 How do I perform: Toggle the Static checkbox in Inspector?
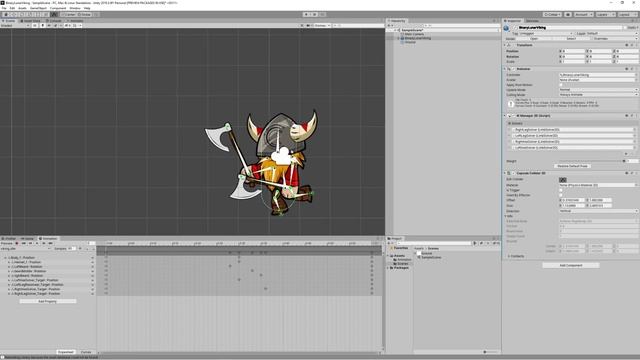pyautogui.click(x=624, y=28)
